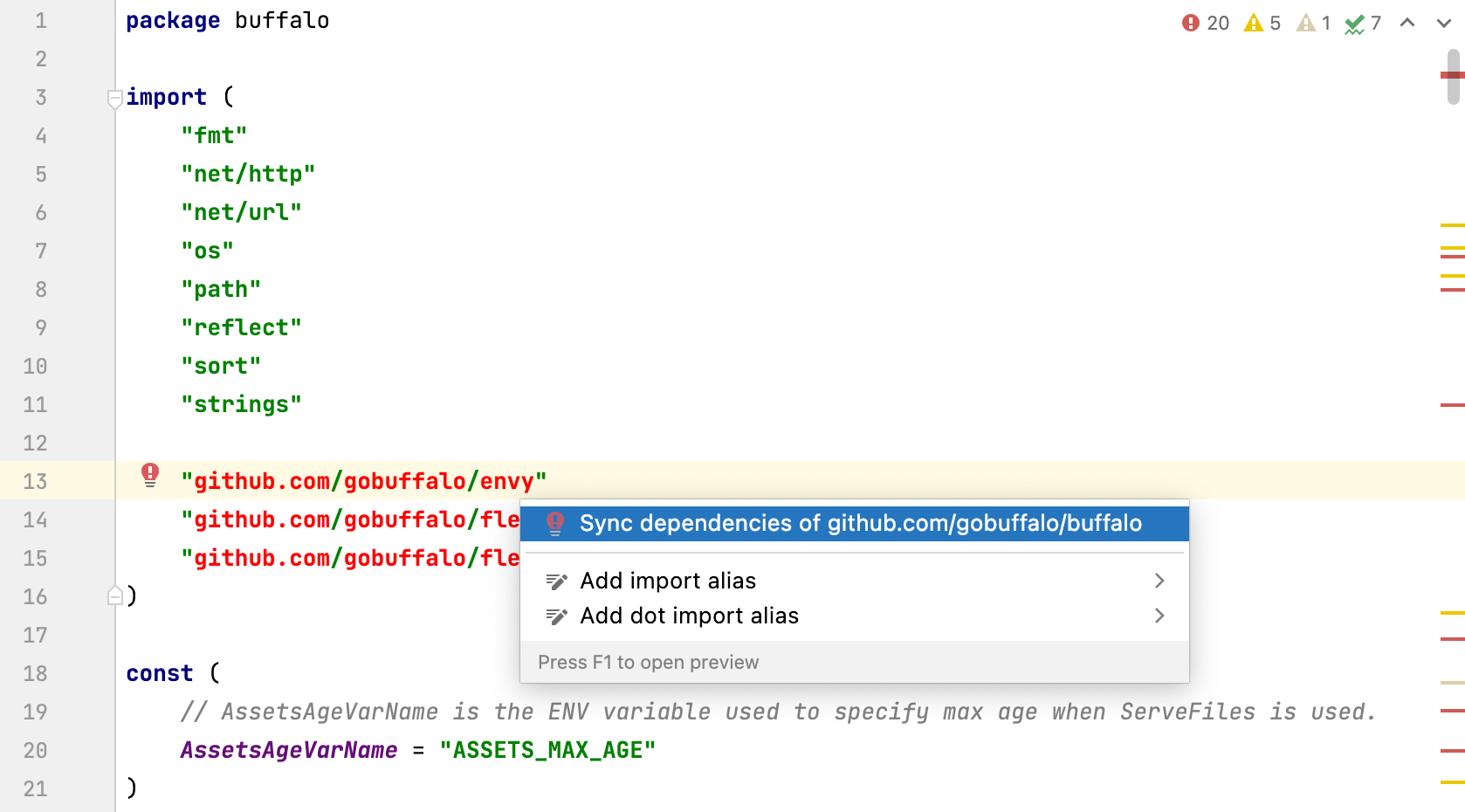Click the "reflect" import string
This screenshot has height=812, width=1465.
click(x=241, y=327)
